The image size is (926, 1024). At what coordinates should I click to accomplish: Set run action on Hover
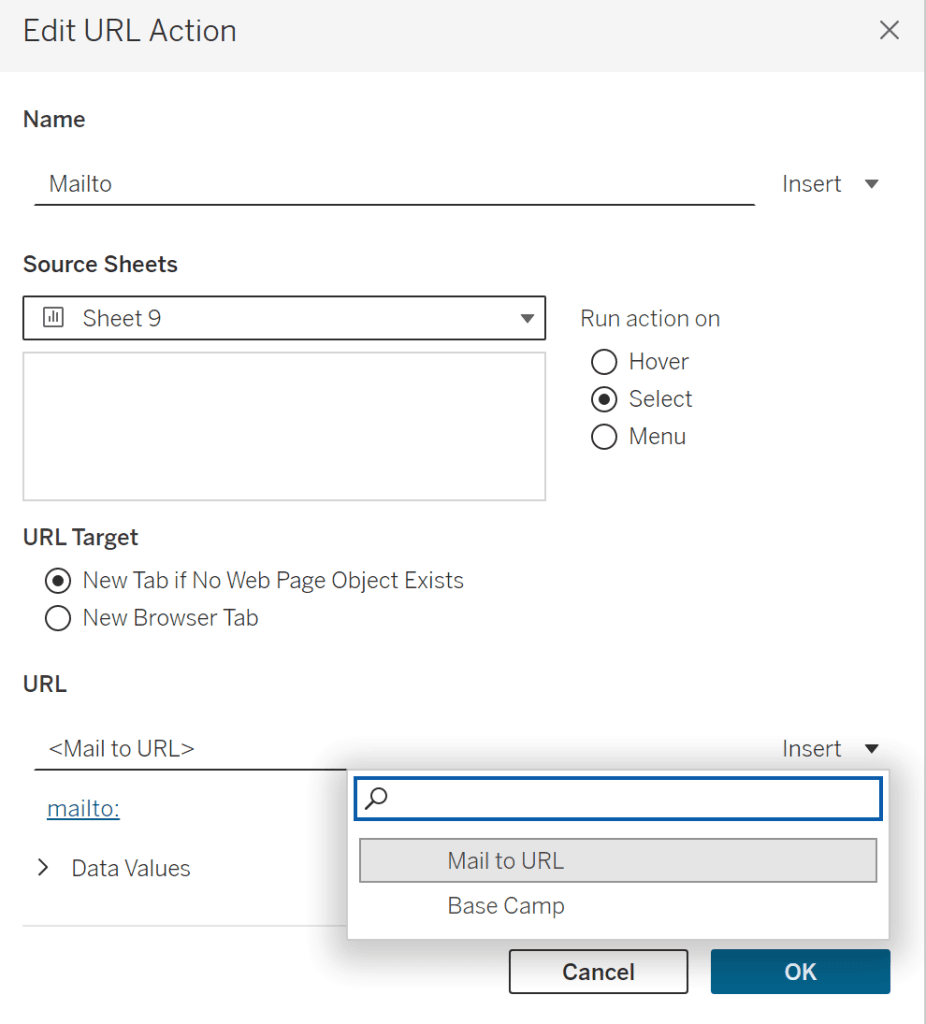[604, 361]
